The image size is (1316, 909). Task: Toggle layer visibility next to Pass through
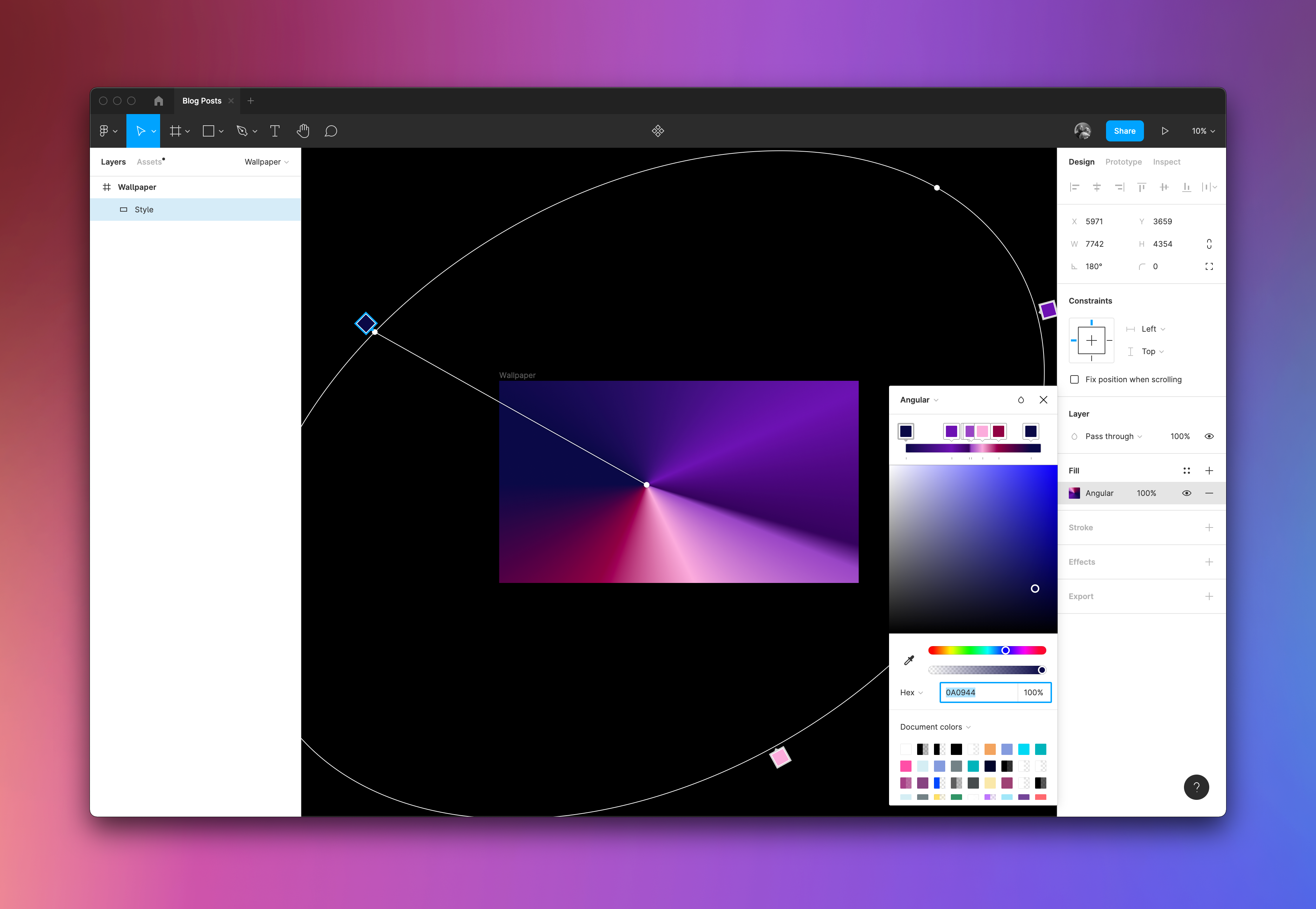tap(1210, 436)
